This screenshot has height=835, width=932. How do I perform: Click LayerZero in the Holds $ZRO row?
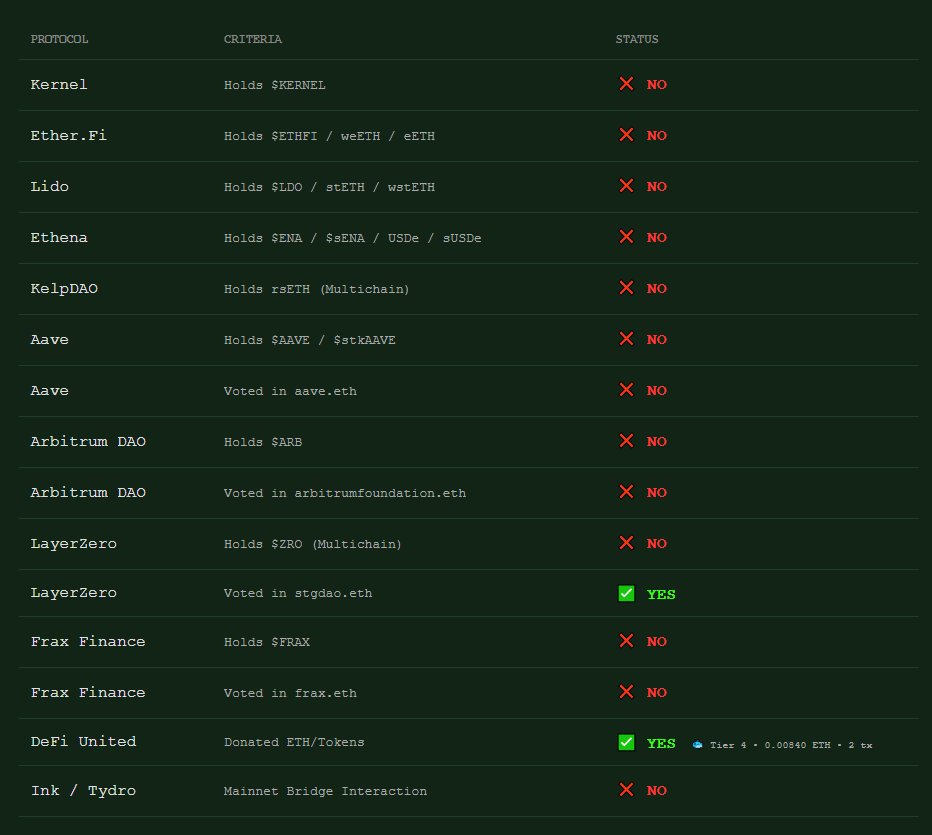pyautogui.click(x=74, y=544)
